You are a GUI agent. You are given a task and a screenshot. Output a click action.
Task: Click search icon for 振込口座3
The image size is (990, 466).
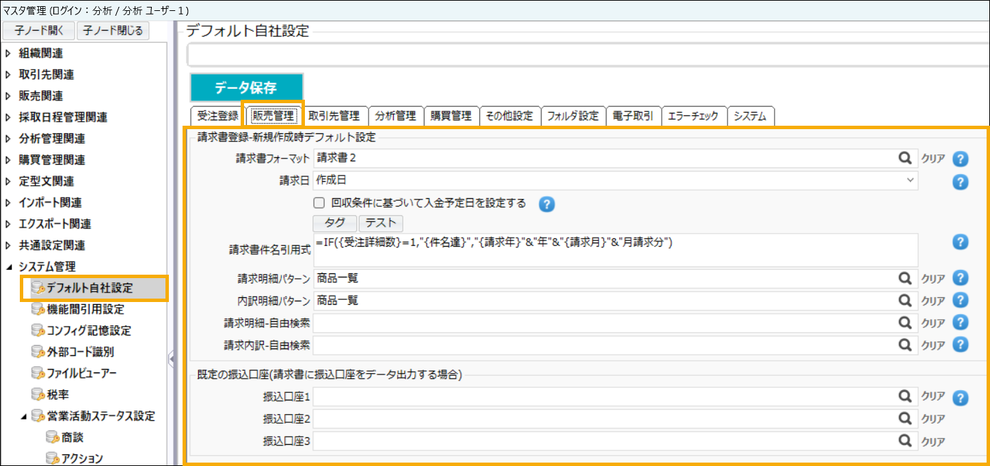905,440
